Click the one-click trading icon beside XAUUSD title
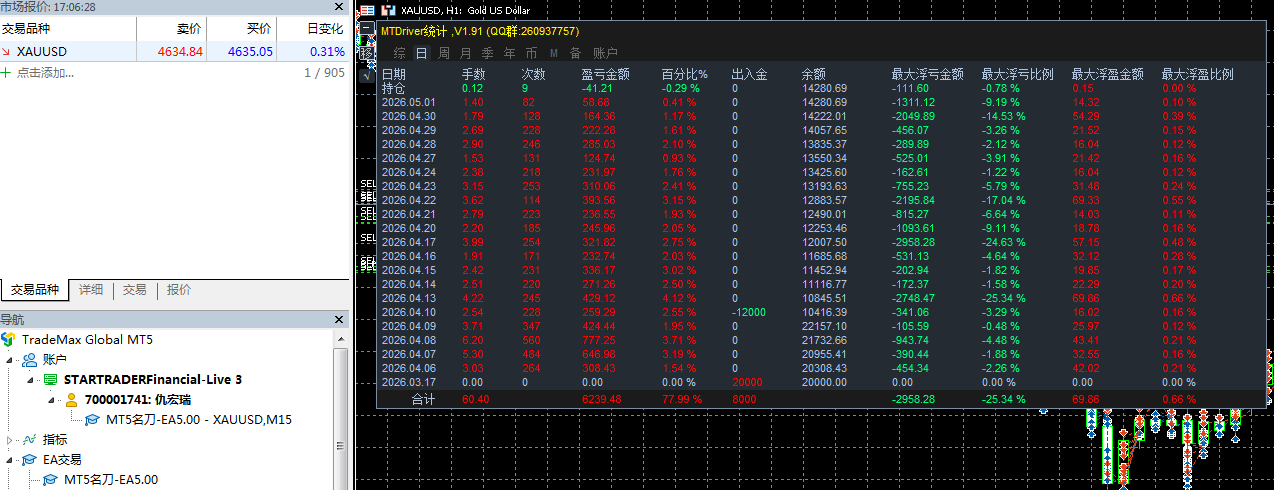The width and height of the screenshot is (1274, 490). (x=387, y=8)
